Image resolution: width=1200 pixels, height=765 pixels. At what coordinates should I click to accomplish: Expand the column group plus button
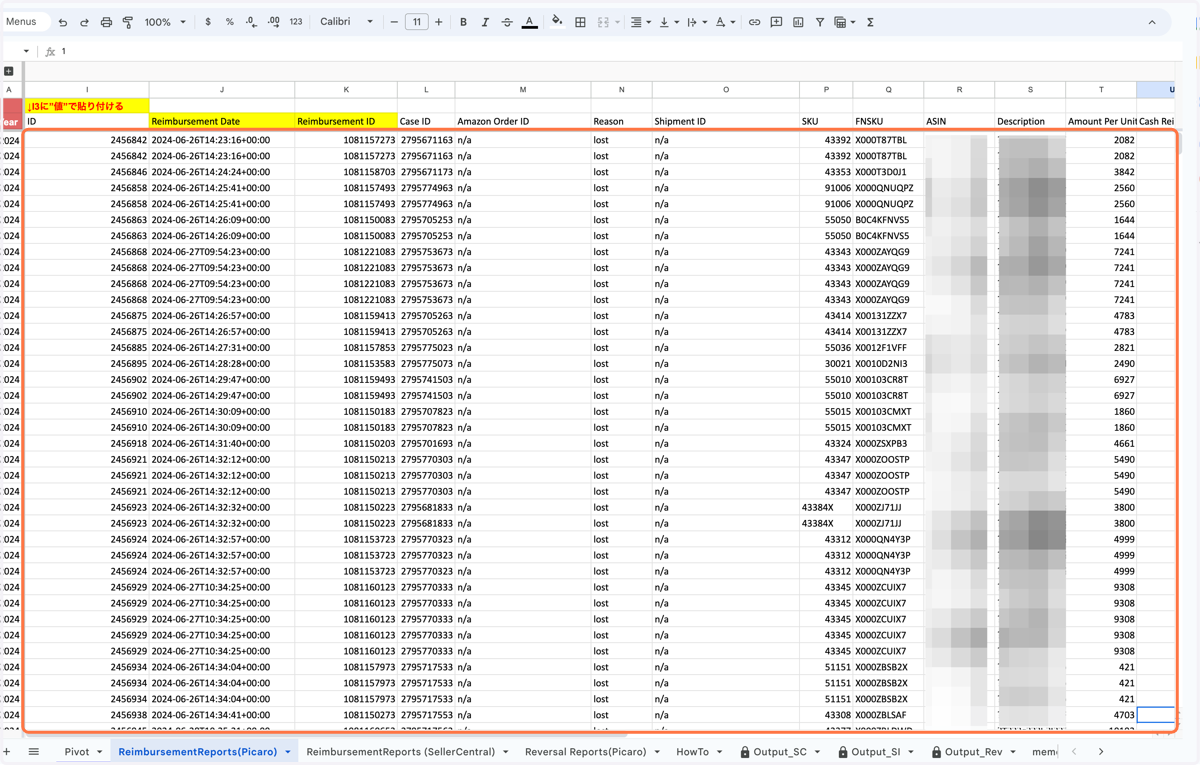9,71
